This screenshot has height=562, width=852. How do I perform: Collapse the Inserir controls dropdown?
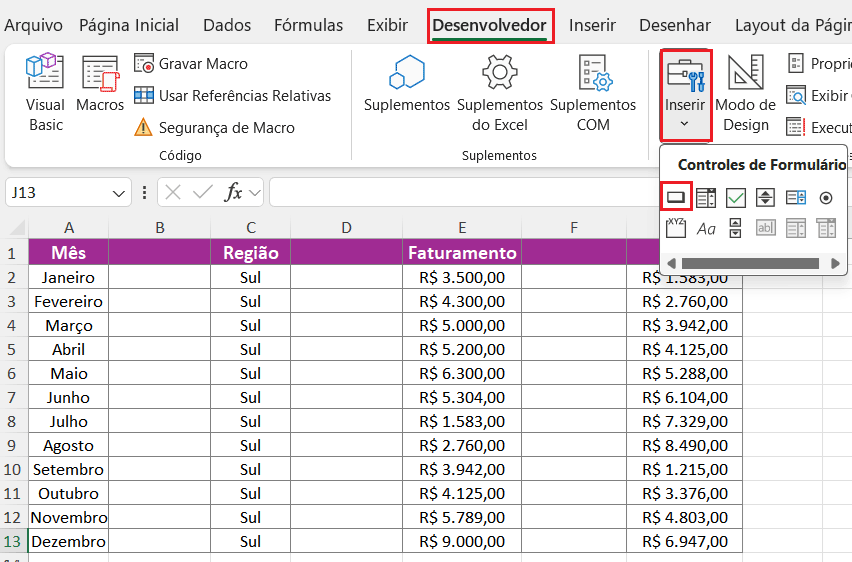(685, 95)
